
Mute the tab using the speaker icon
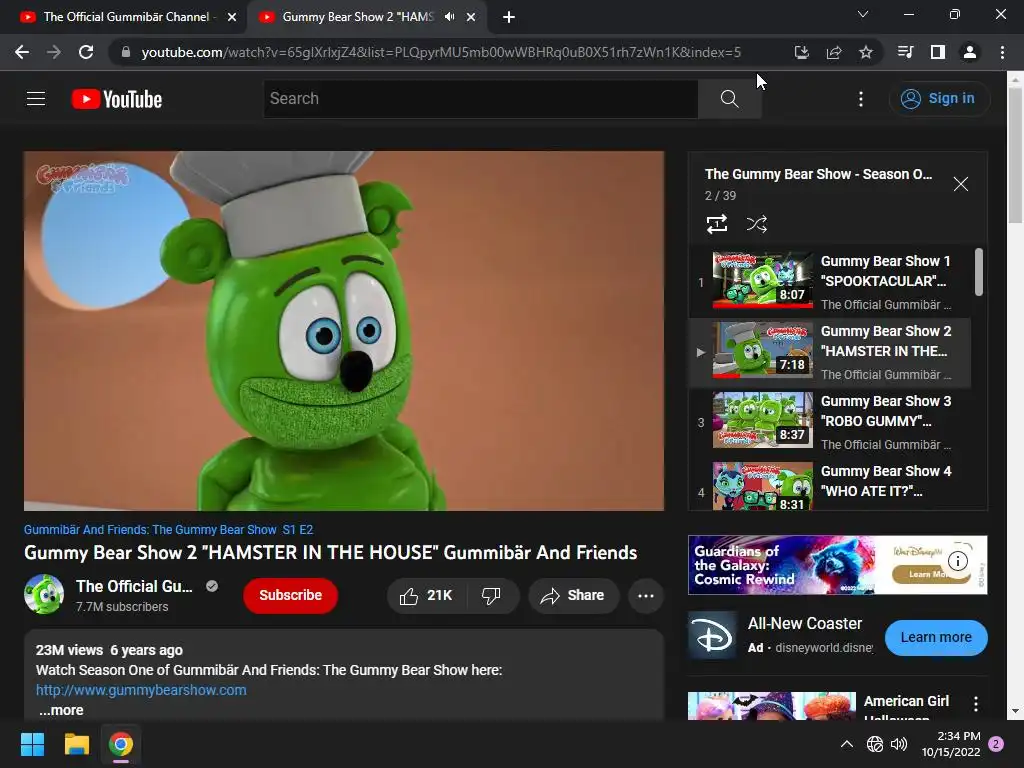point(449,17)
